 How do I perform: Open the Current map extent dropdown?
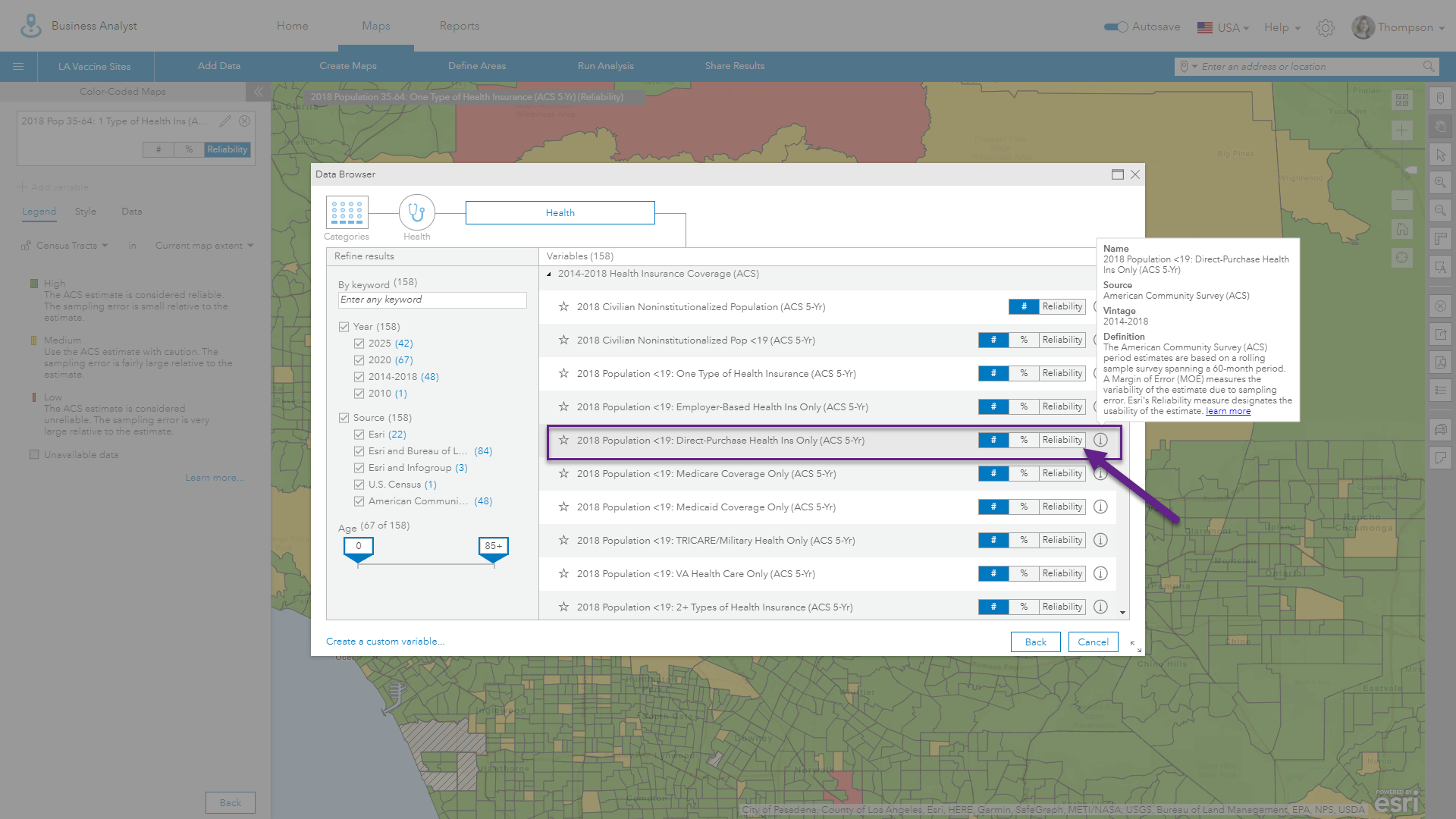pyautogui.click(x=204, y=246)
